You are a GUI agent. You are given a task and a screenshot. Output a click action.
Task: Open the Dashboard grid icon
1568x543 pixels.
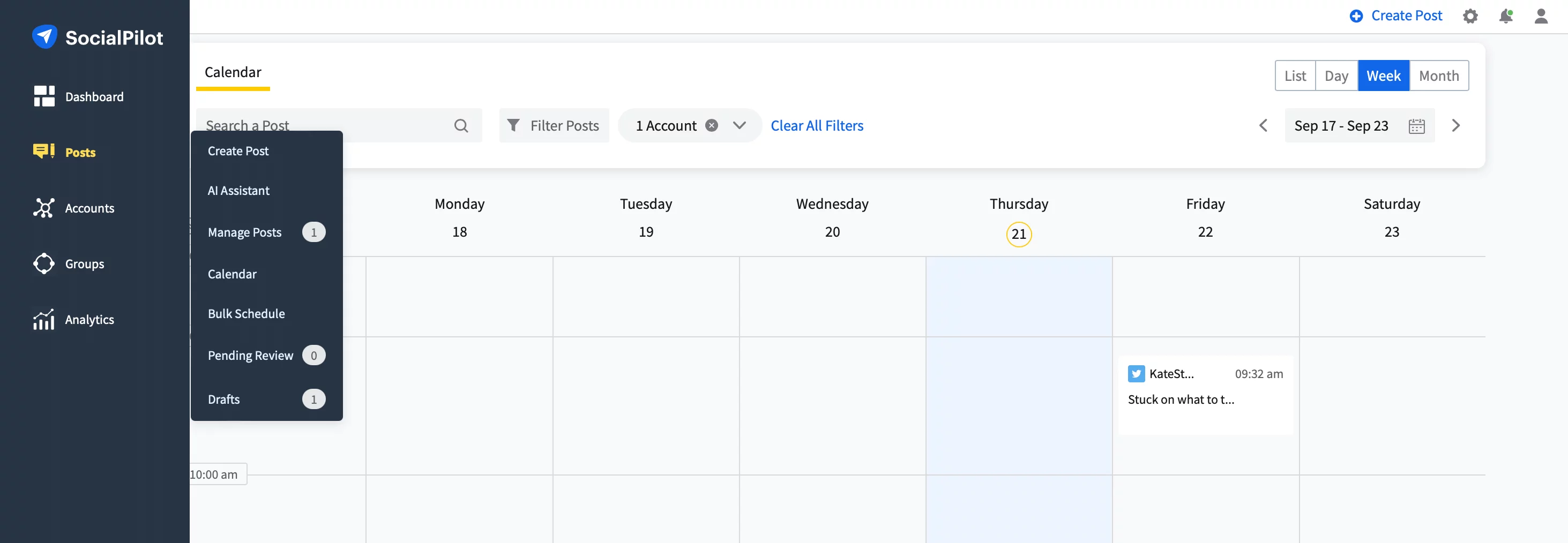pyautogui.click(x=44, y=96)
